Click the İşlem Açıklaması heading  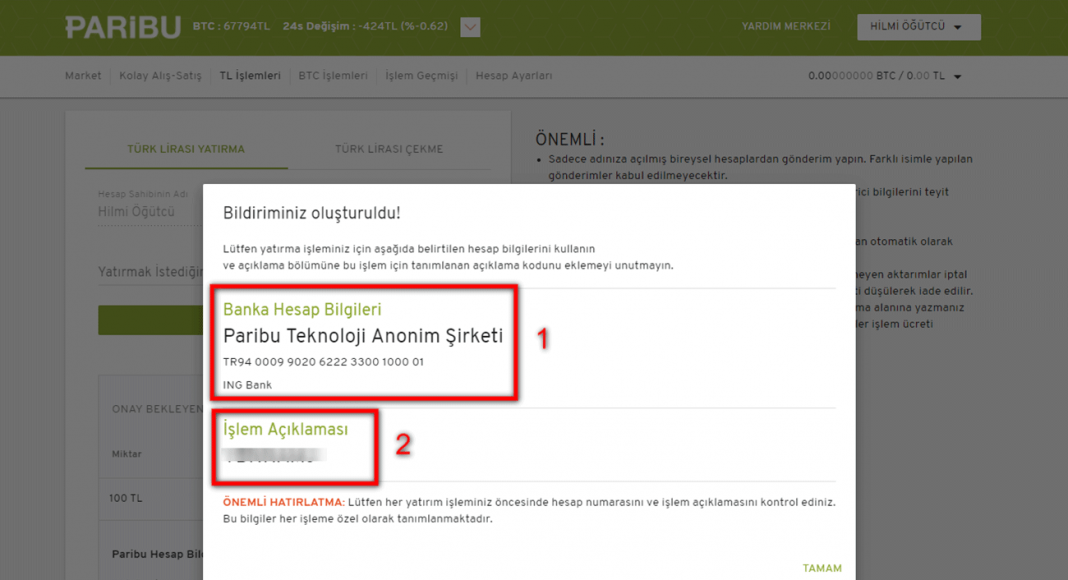coord(285,430)
